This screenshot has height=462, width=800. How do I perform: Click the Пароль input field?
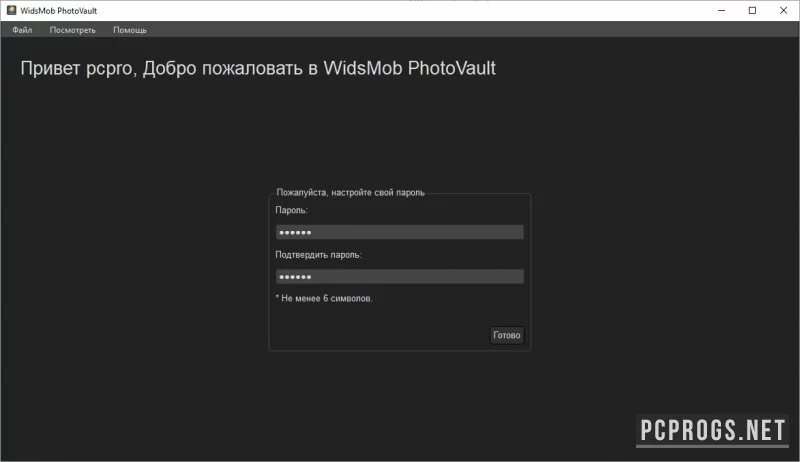click(399, 232)
